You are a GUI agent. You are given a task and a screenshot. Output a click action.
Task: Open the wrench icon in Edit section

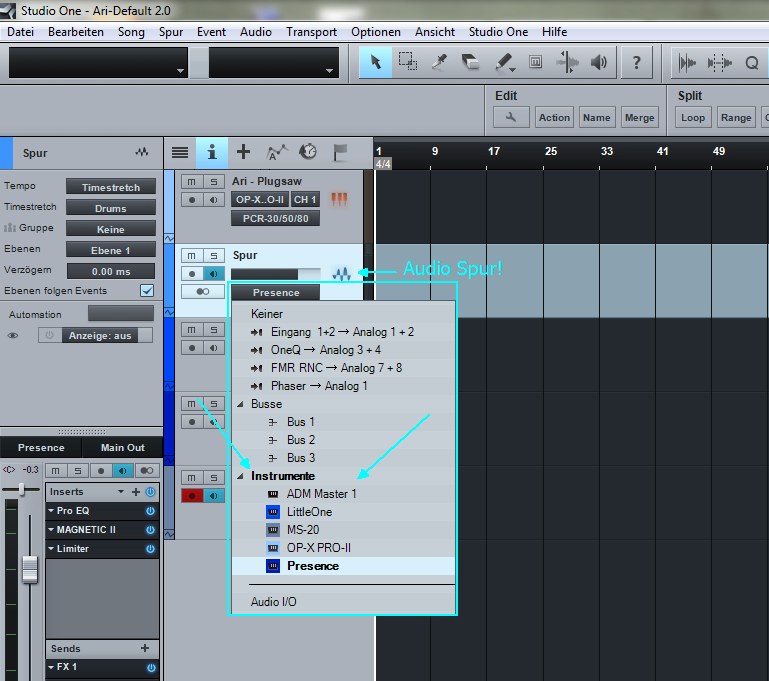511,118
